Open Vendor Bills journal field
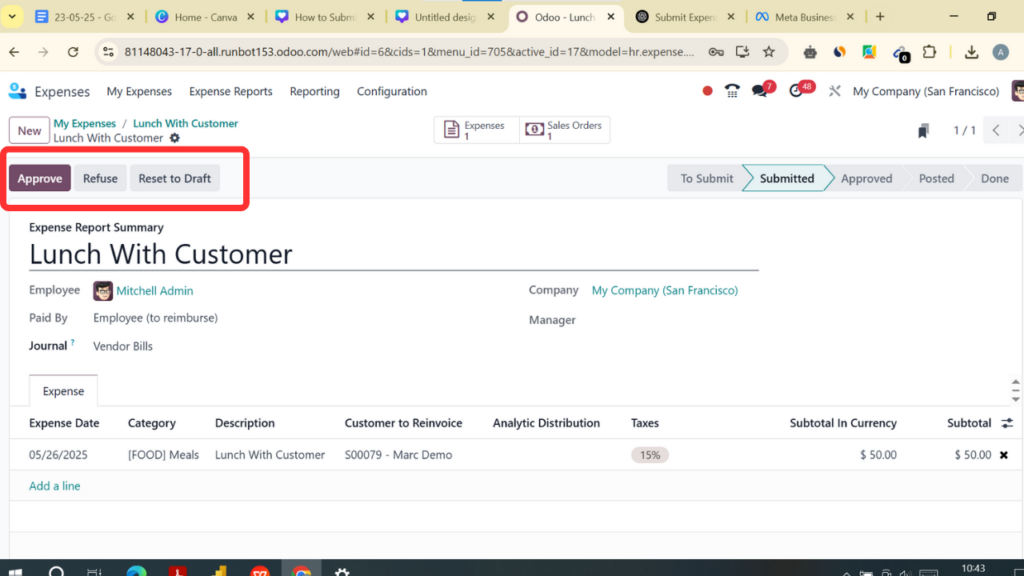The height and width of the screenshot is (576, 1024). tap(123, 346)
